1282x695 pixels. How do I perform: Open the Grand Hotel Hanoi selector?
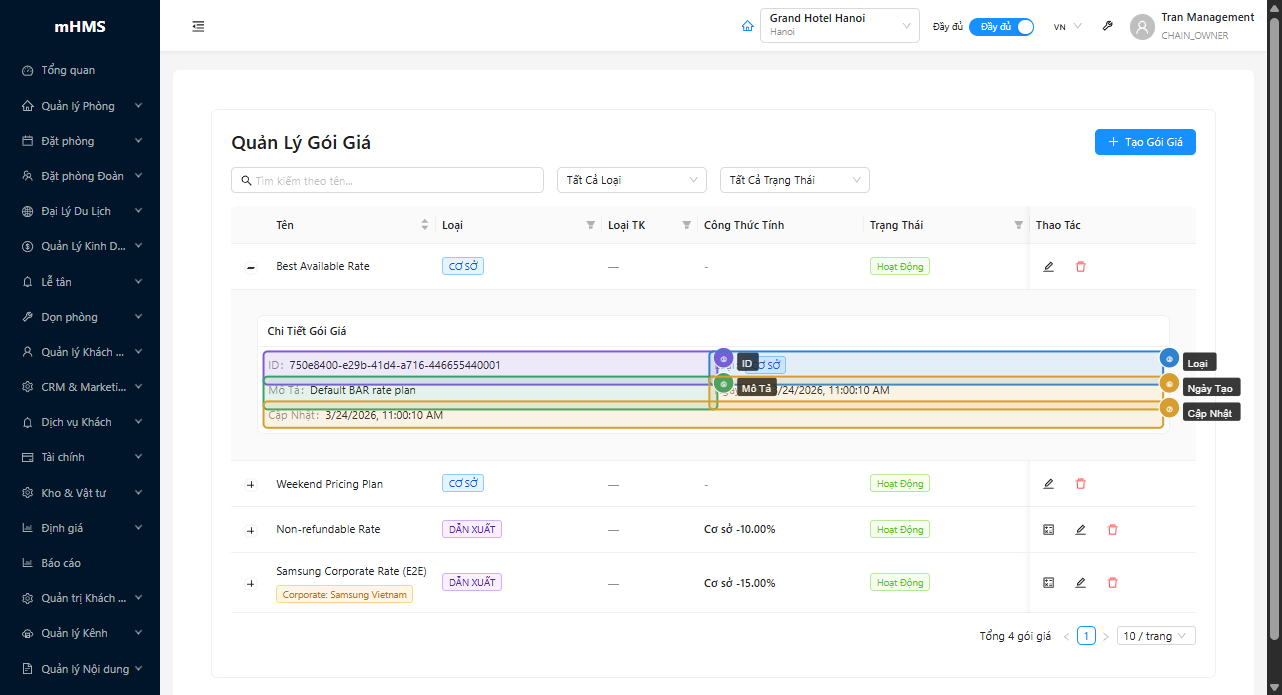click(x=839, y=26)
